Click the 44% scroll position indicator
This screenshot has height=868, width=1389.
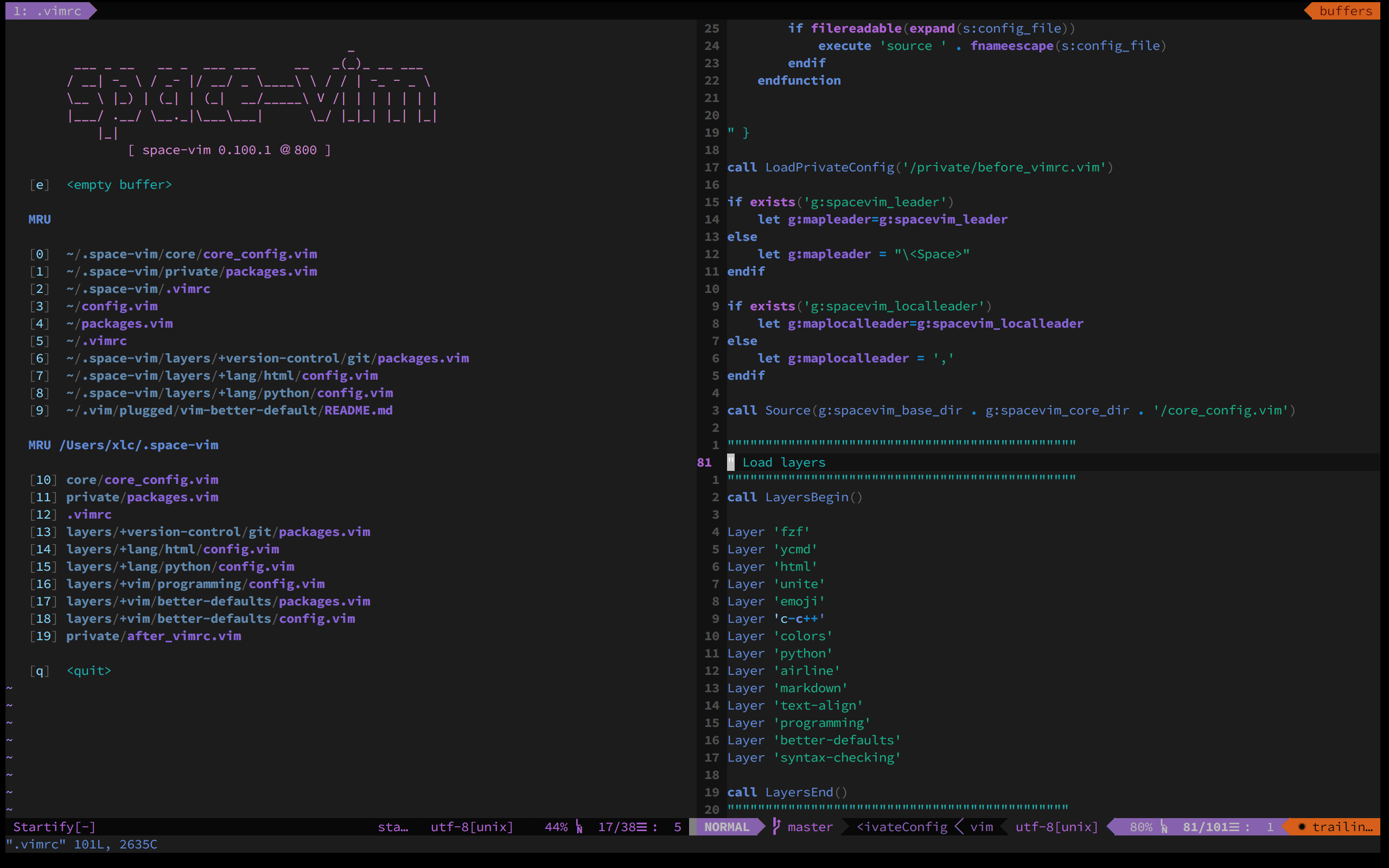[556, 827]
